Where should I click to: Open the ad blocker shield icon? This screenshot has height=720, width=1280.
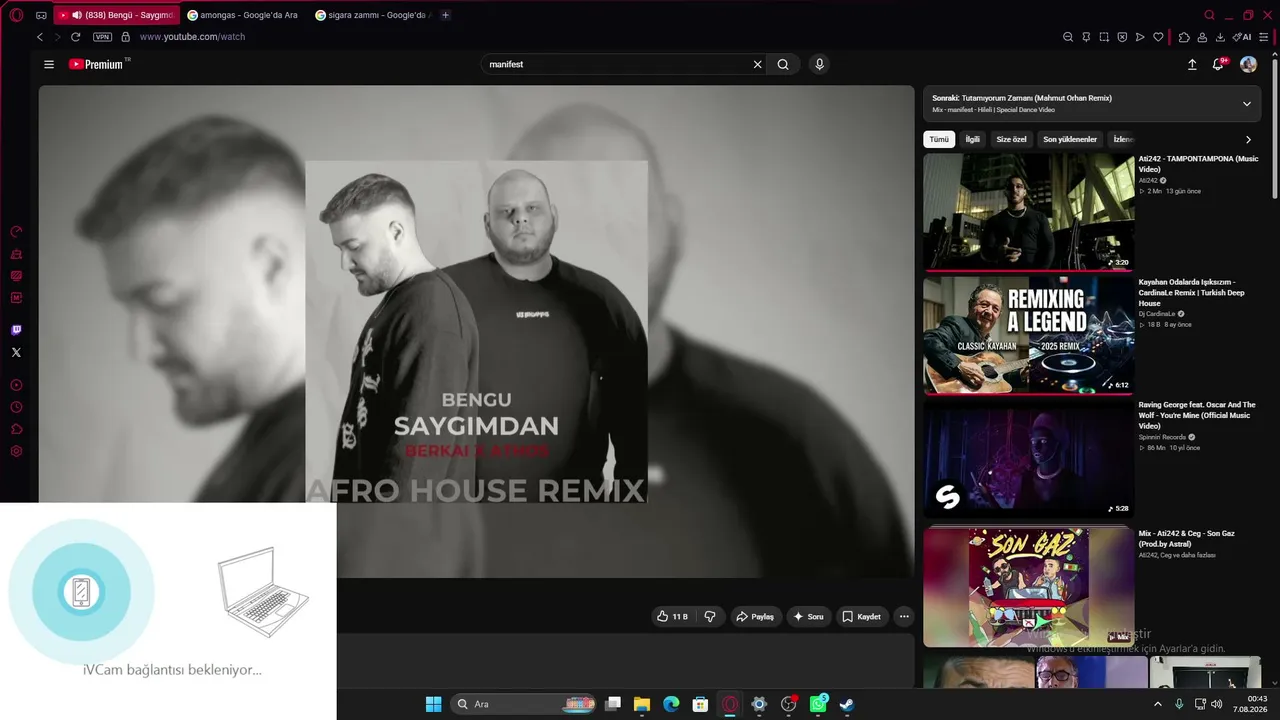tap(1122, 37)
